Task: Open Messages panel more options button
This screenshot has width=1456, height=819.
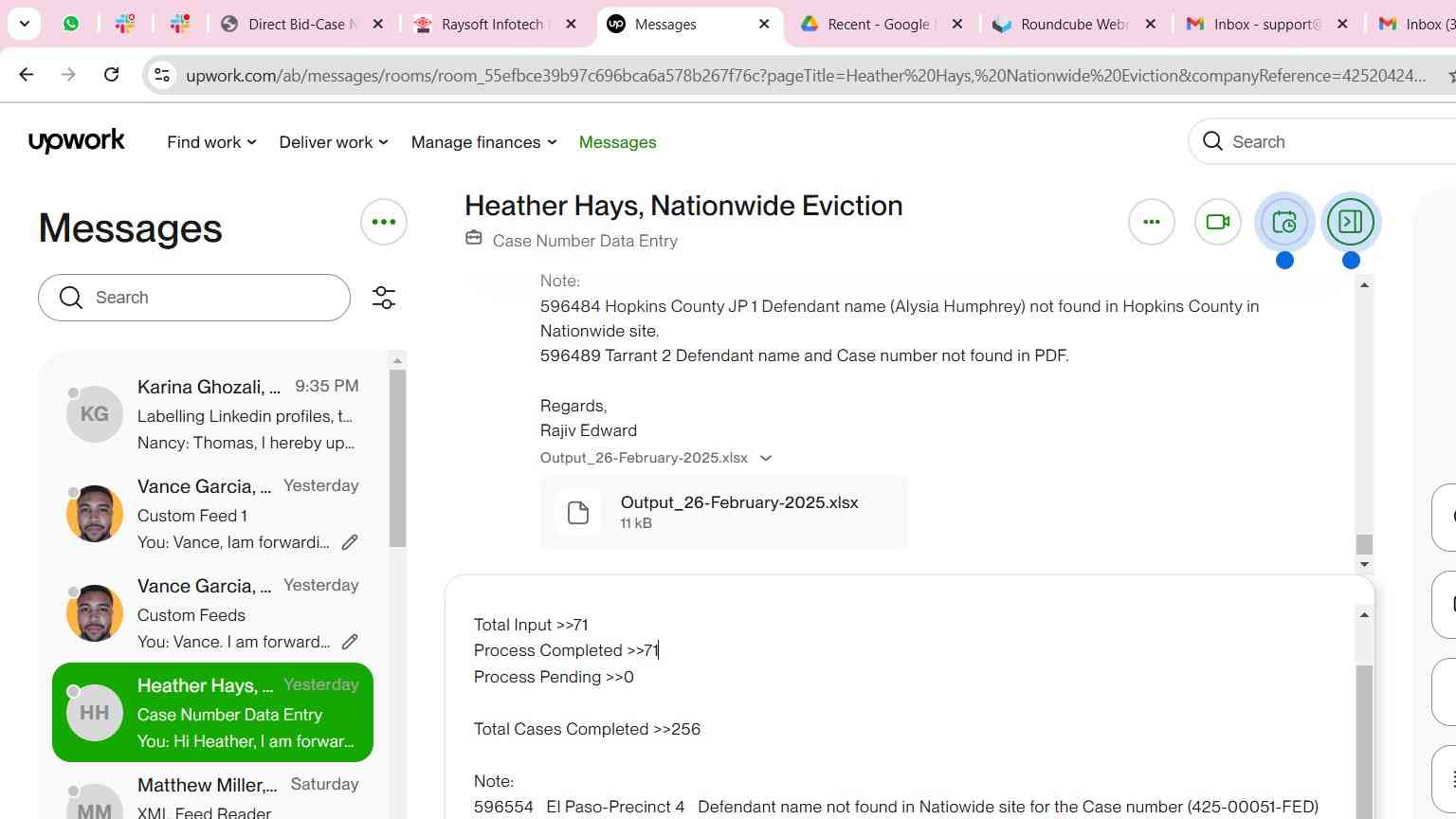Action: coord(384,222)
